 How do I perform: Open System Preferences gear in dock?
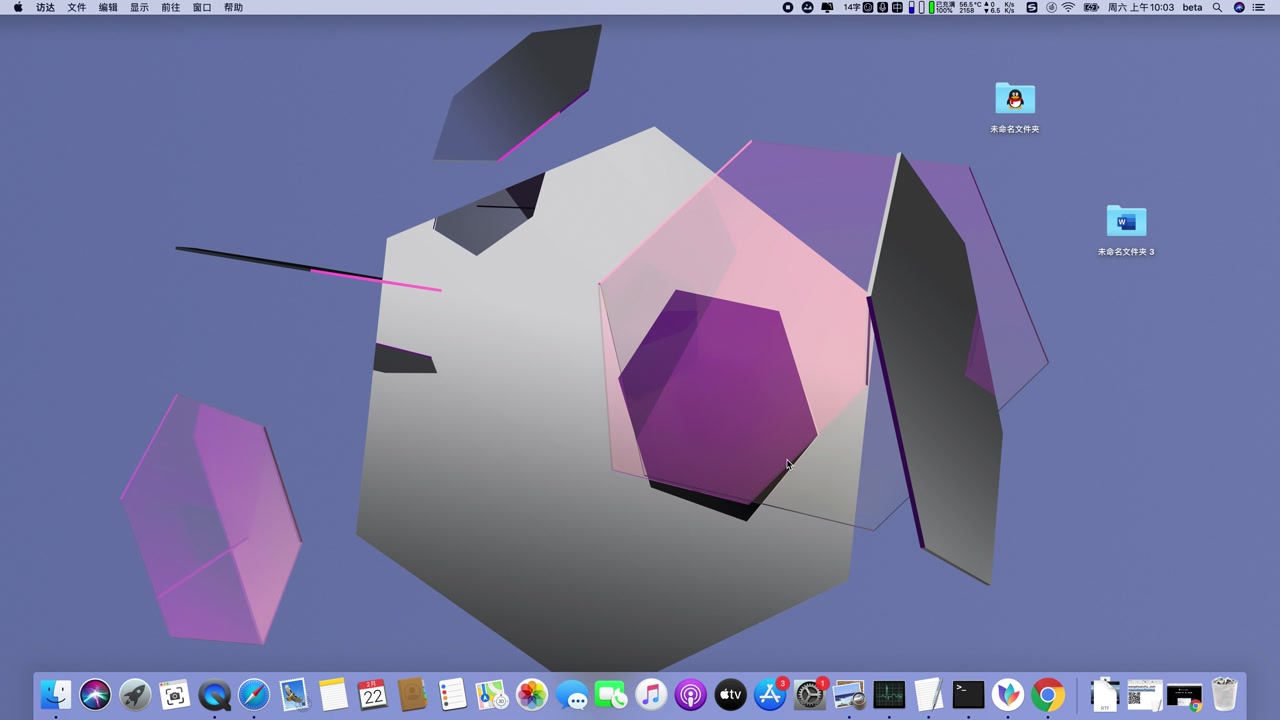tap(810, 694)
